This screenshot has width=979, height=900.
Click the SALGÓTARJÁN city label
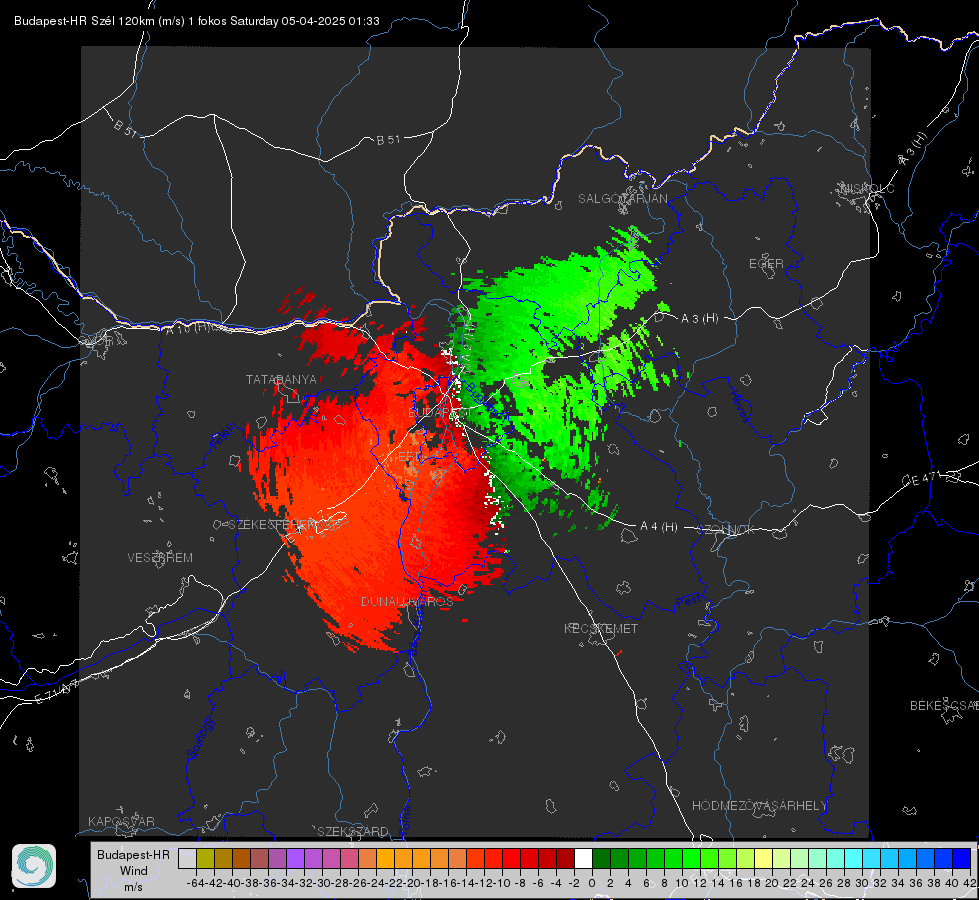click(622, 199)
